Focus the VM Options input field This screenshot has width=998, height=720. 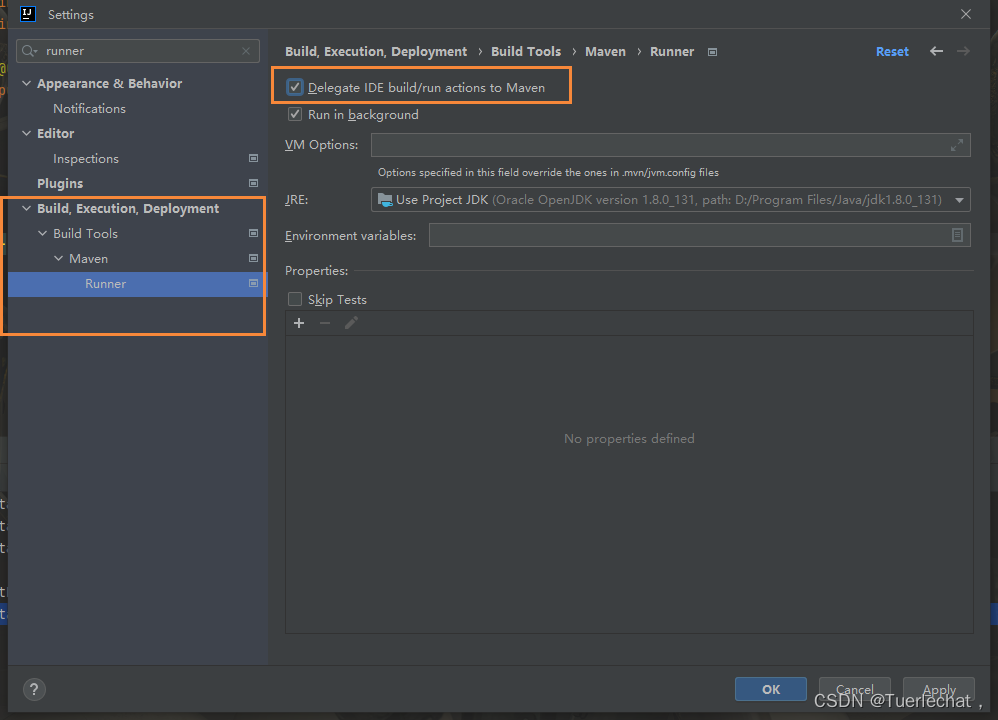(671, 145)
